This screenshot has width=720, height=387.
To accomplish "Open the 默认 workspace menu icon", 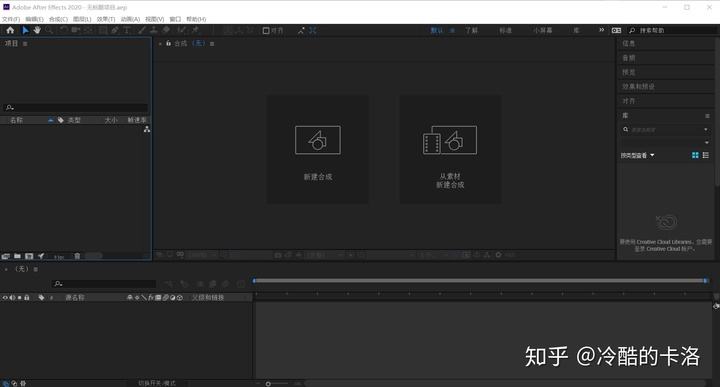I will tap(452, 30).
